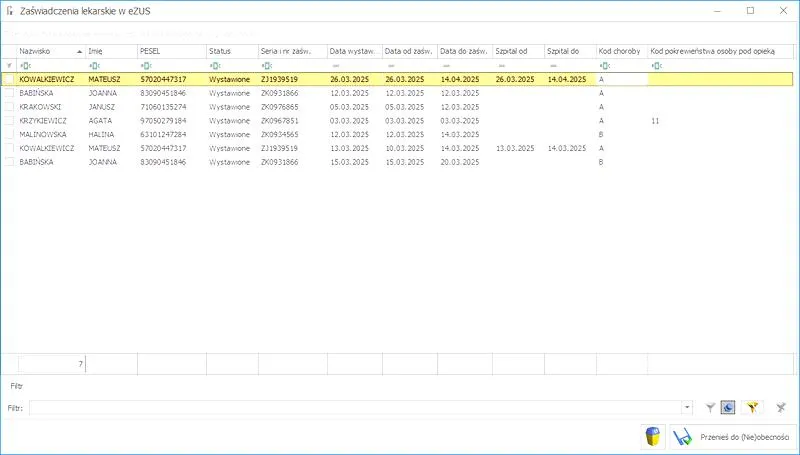Click the app icon in title bar
The image size is (800, 455).
point(10,11)
